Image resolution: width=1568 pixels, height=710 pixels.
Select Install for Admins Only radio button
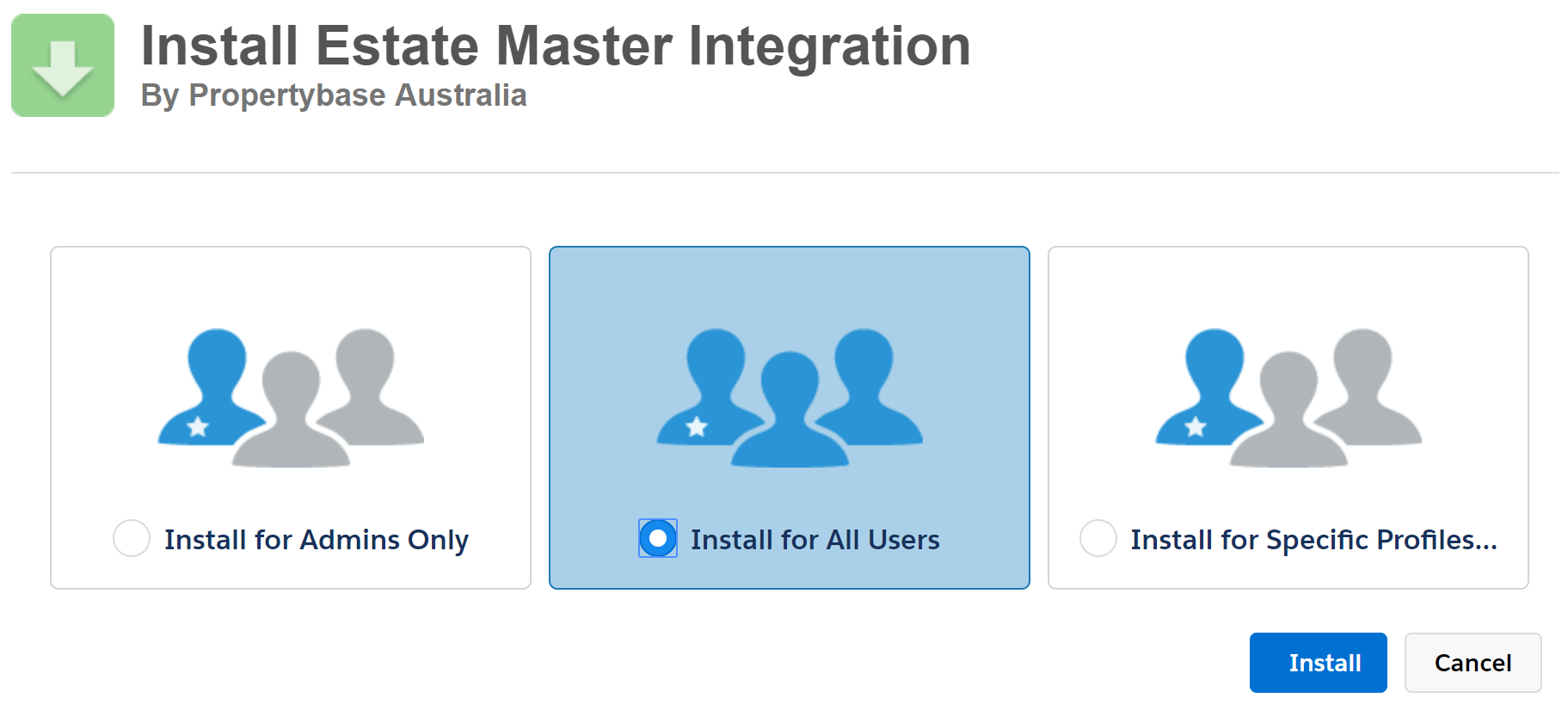point(132,538)
